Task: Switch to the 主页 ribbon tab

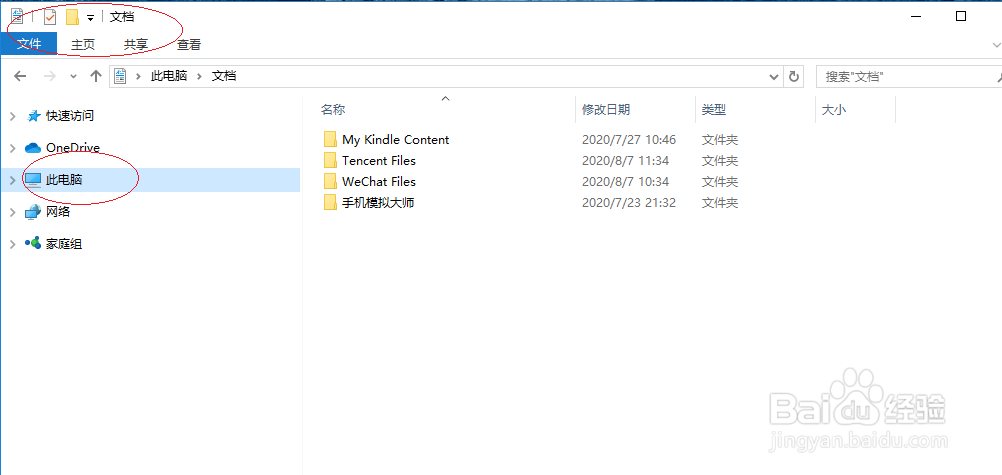Action: pyautogui.click(x=82, y=44)
